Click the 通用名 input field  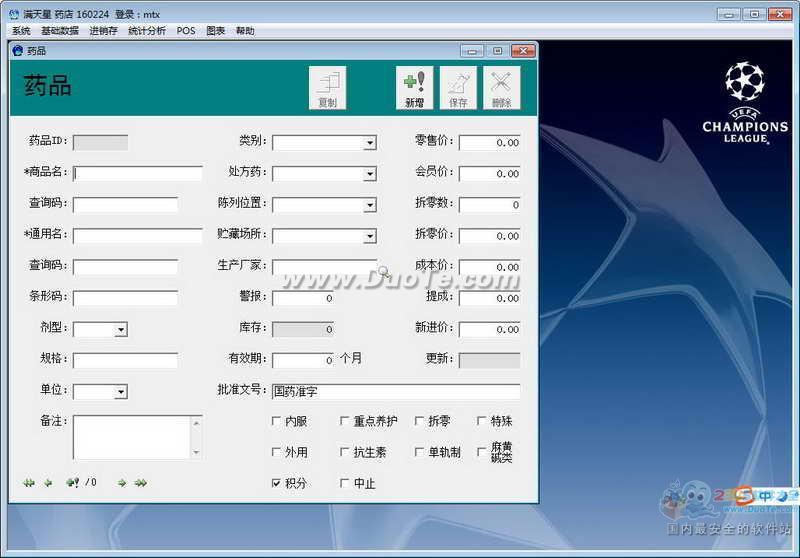(138, 236)
